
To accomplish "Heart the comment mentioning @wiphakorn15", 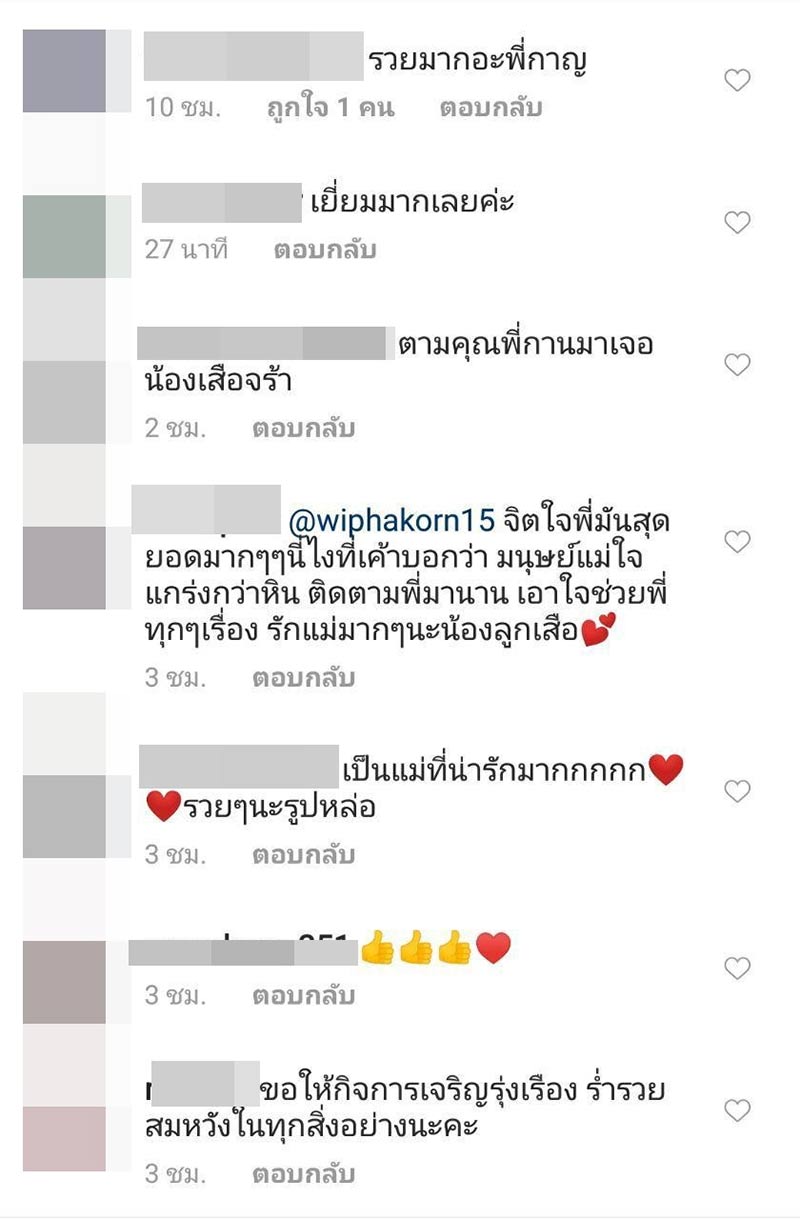I will [737, 541].
